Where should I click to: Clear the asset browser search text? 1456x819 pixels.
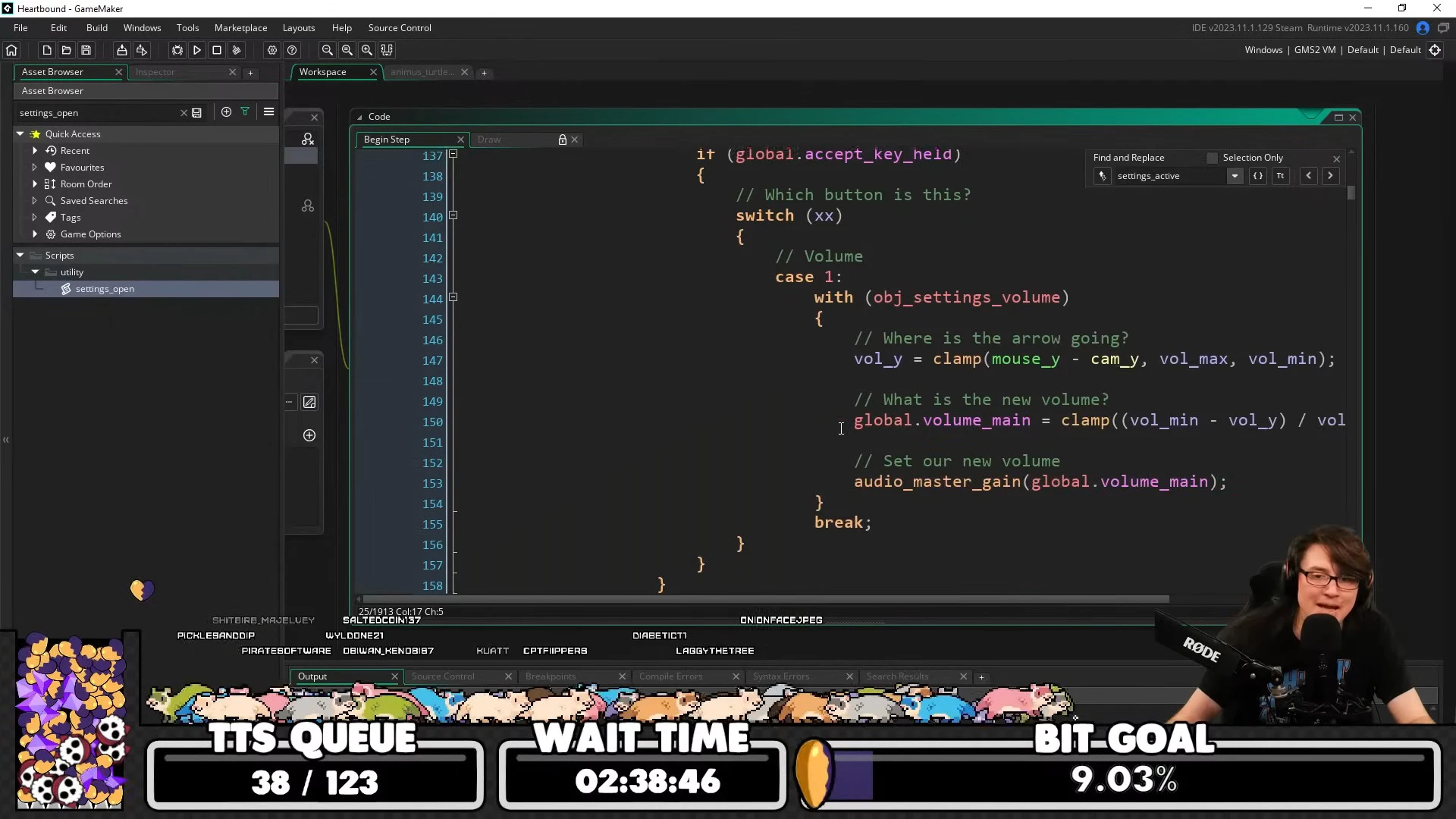coord(184,113)
